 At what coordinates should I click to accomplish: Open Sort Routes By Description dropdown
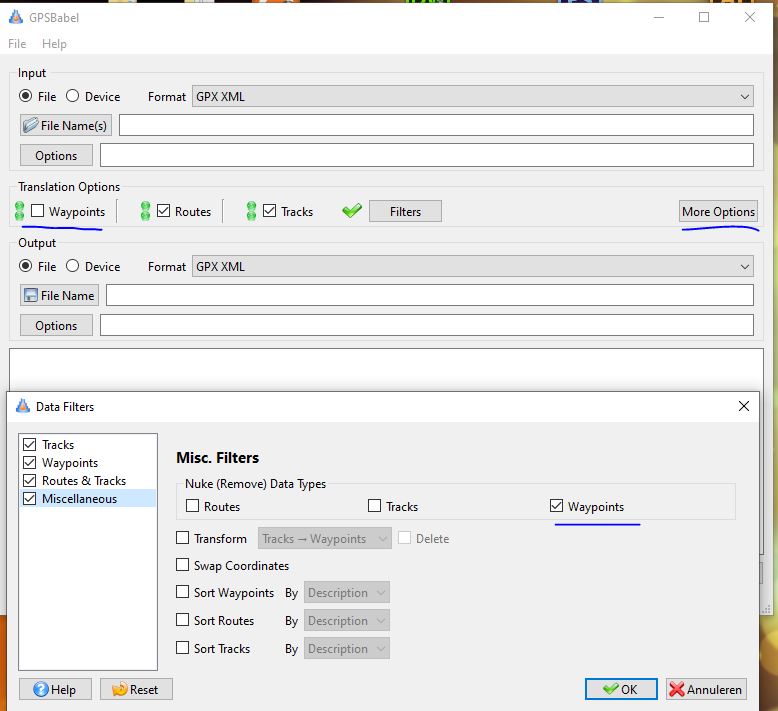[x=347, y=620]
